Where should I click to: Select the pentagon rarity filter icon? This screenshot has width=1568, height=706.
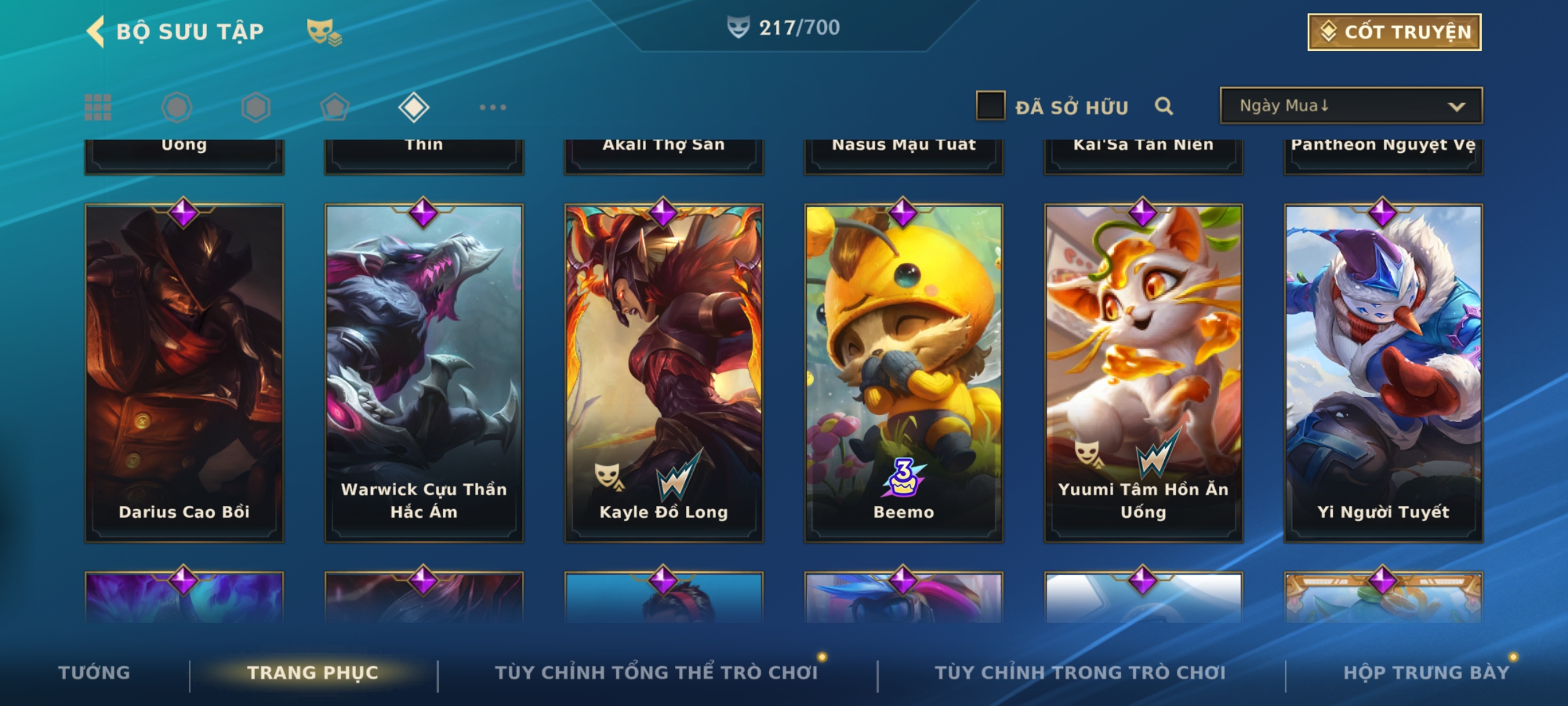point(335,107)
